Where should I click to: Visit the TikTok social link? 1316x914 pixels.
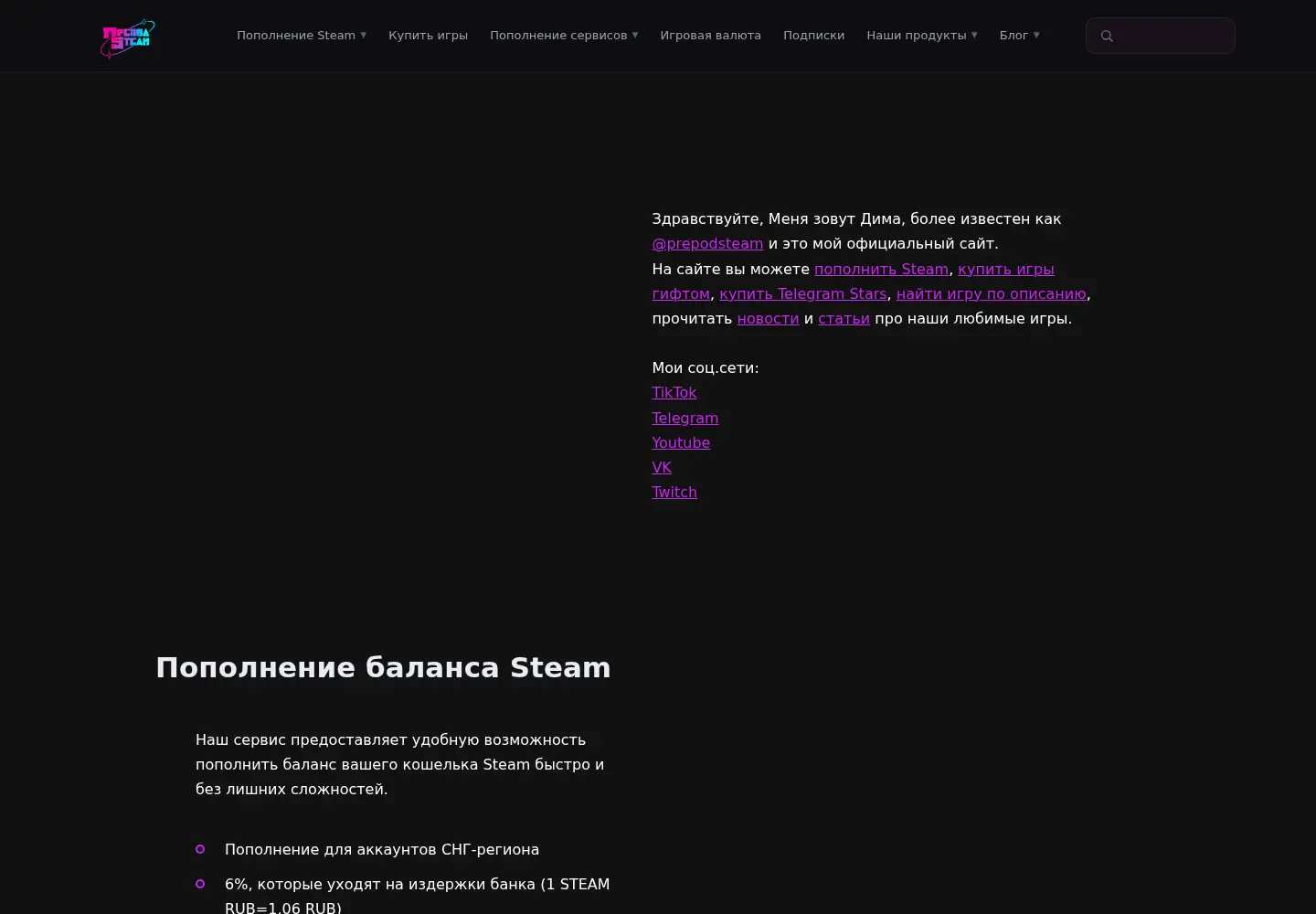[x=674, y=392]
